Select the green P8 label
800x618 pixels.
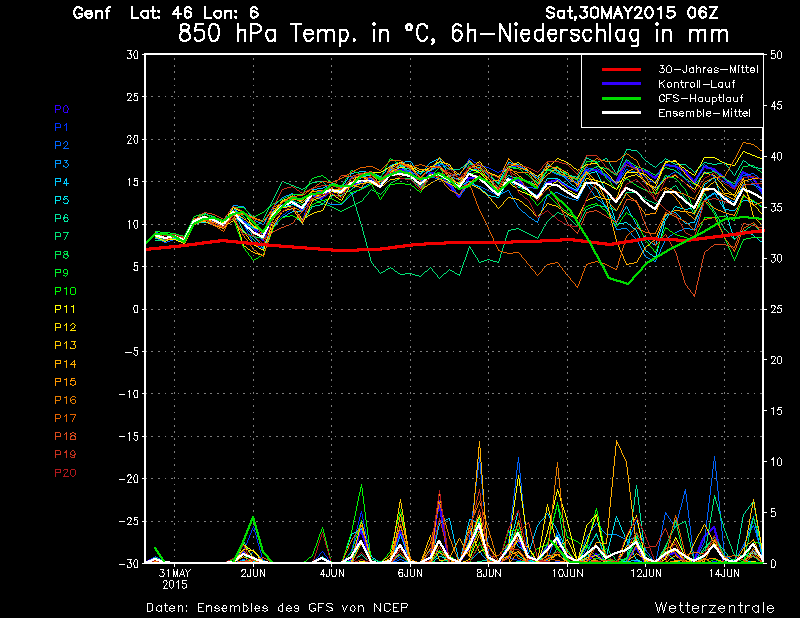[61, 255]
